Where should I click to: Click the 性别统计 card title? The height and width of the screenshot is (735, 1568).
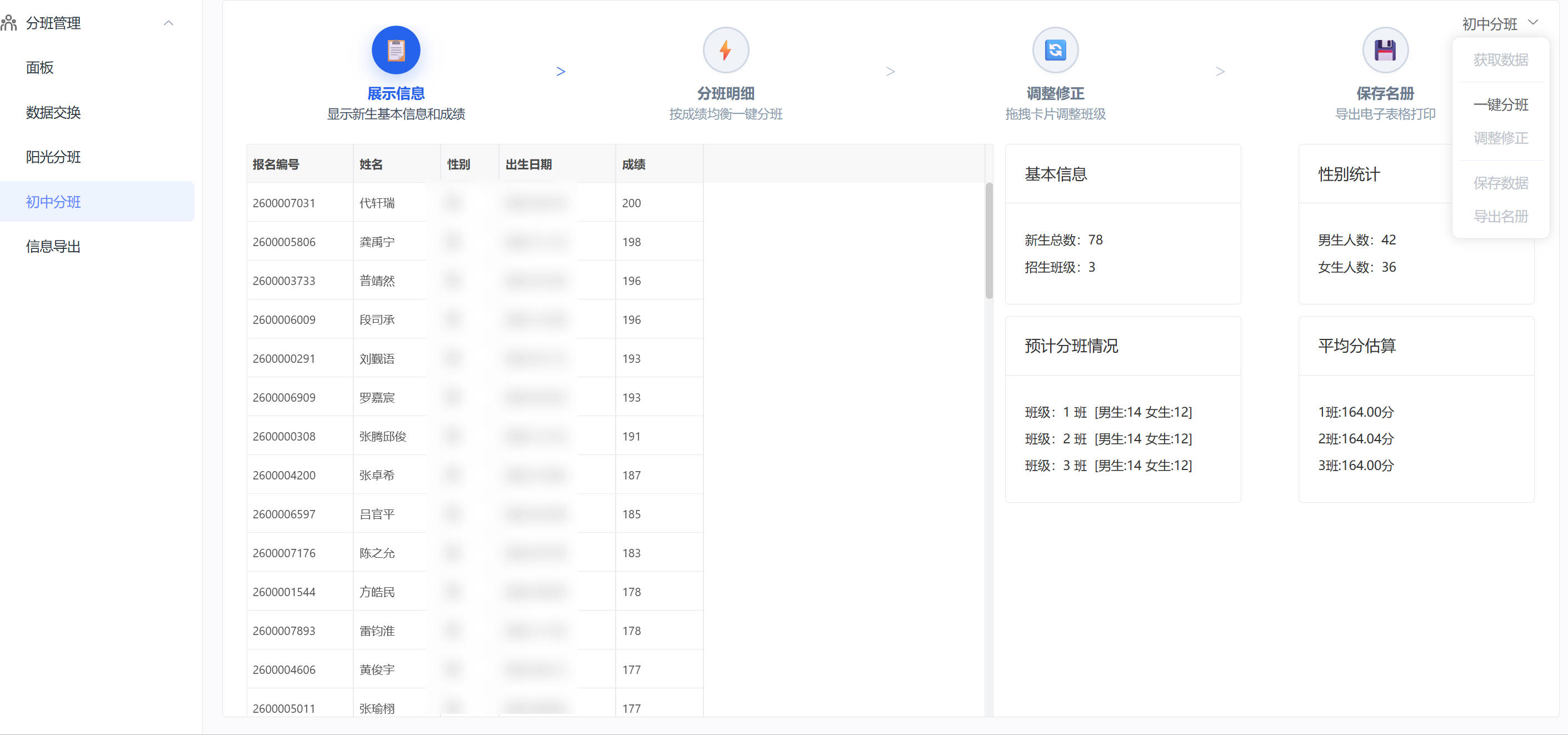(1349, 174)
